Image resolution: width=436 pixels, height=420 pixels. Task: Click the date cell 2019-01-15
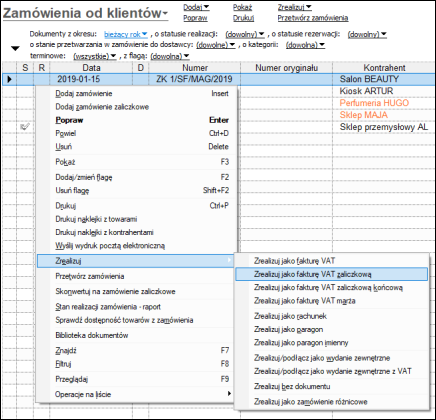[79, 79]
